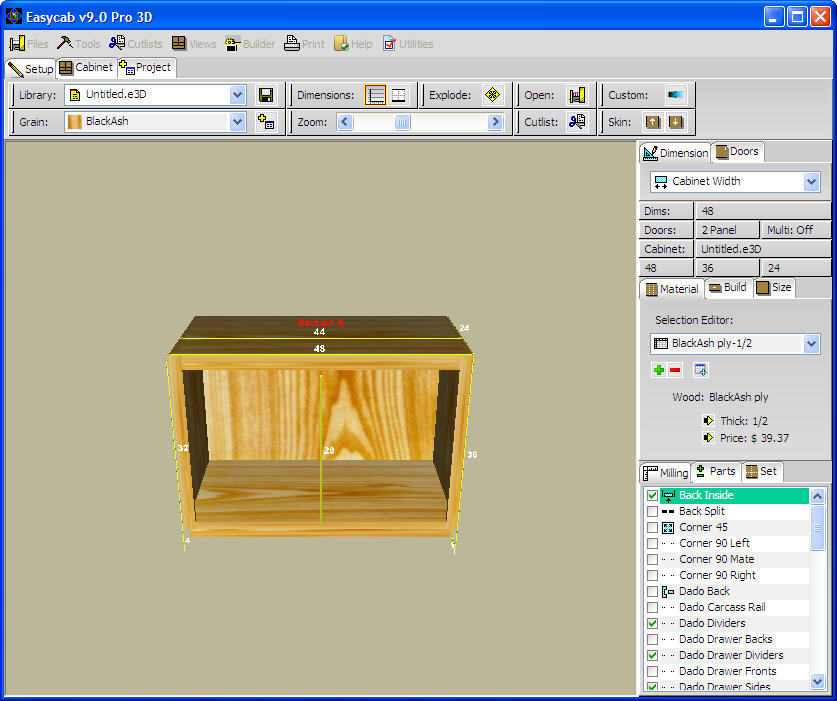Toggle the Dado Dividers checkbox
The image size is (837, 701).
(653, 624)
